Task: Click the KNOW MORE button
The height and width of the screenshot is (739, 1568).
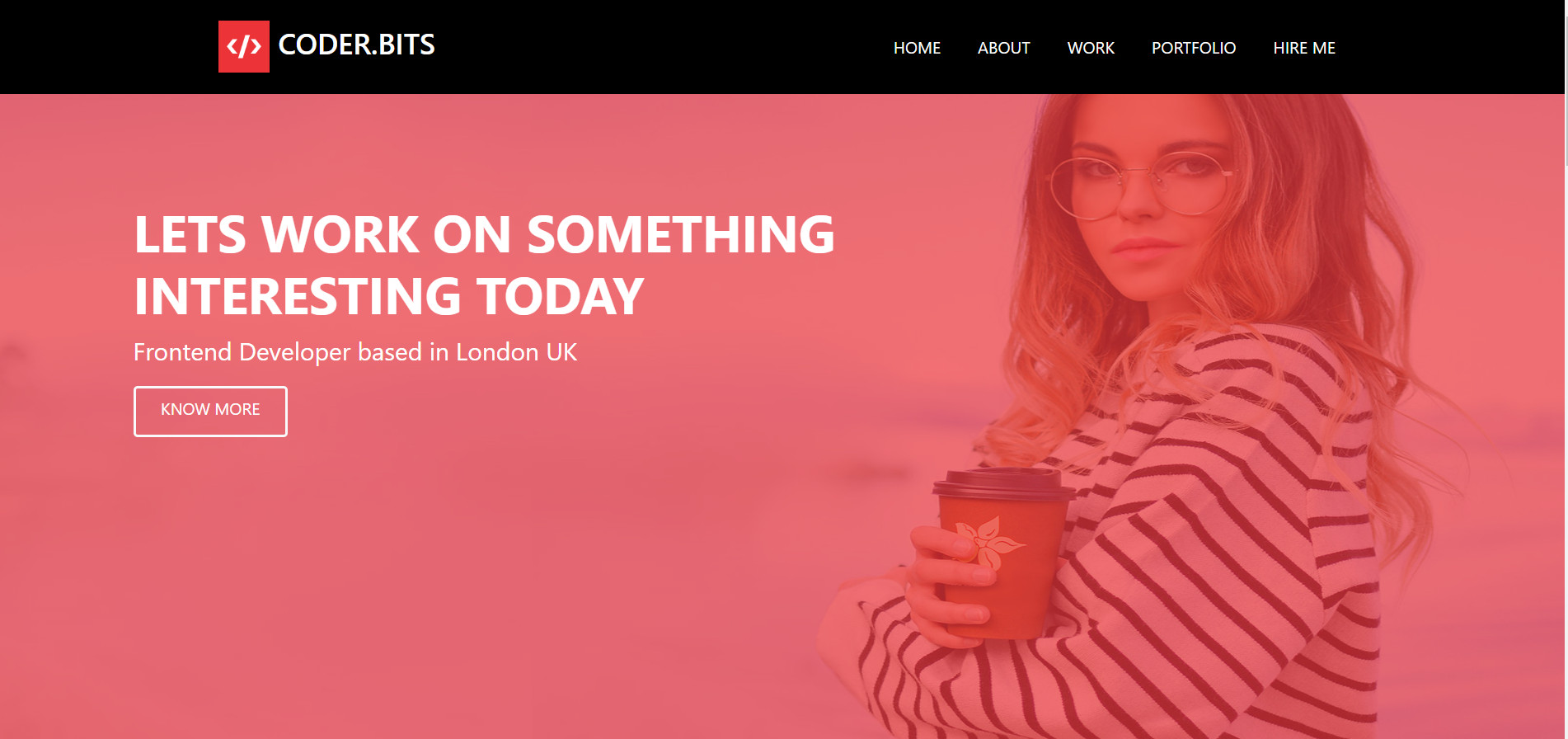Action: pyautogui.click(x=210, y=411)
